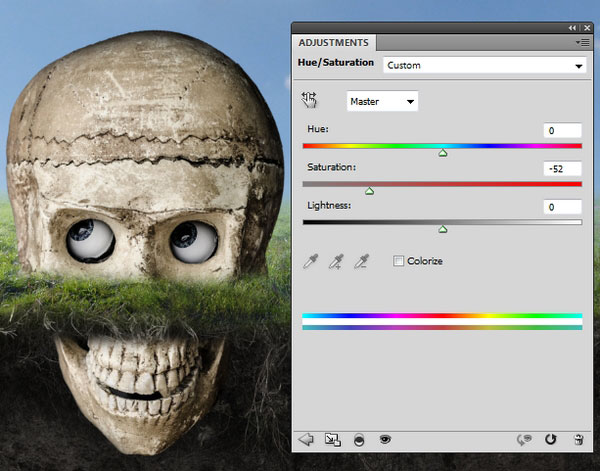Screen dimensions: 600x471
Task: Click the Hue value field
Action: 562,130
